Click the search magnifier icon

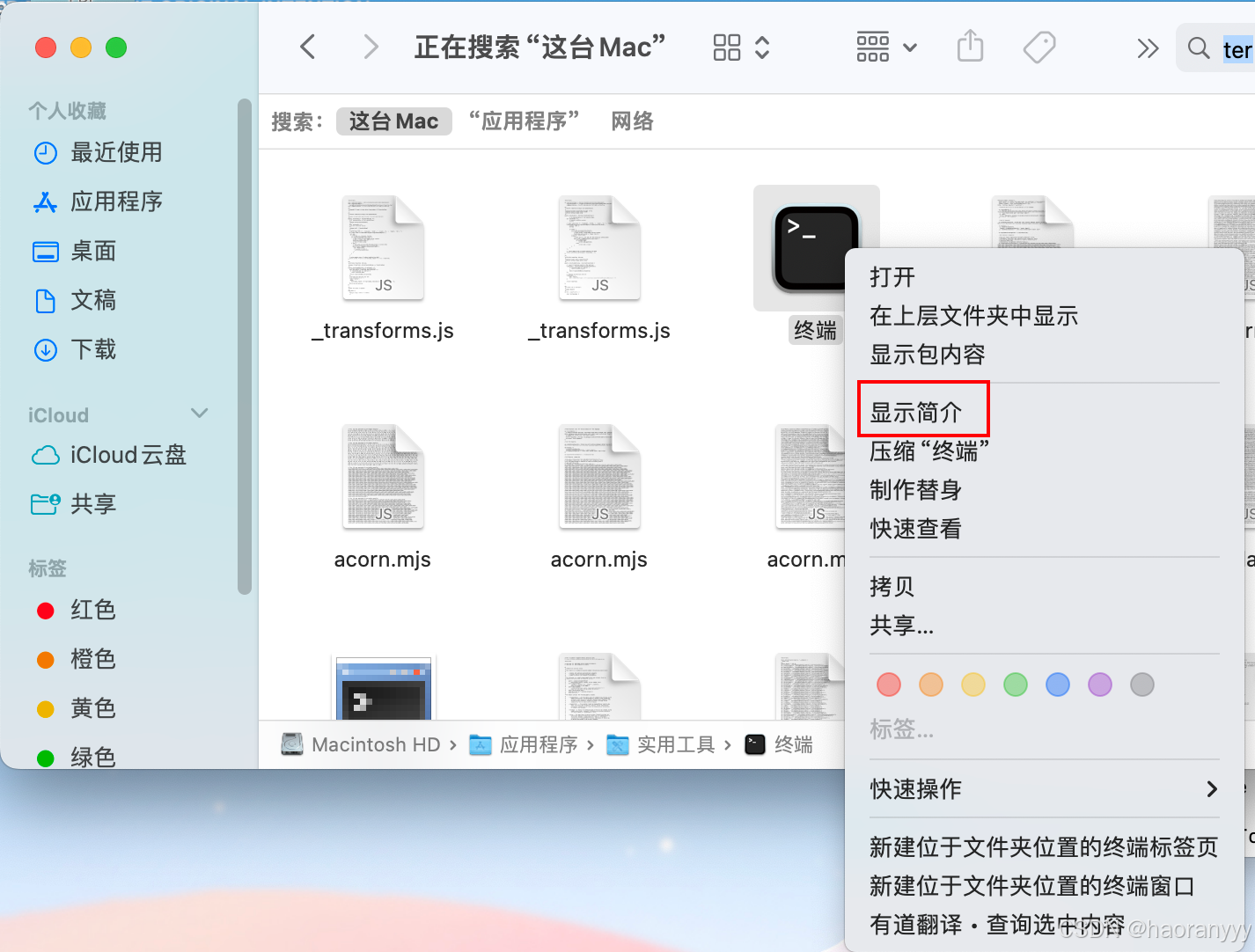pyautogui.click(x=1199, y=48)
